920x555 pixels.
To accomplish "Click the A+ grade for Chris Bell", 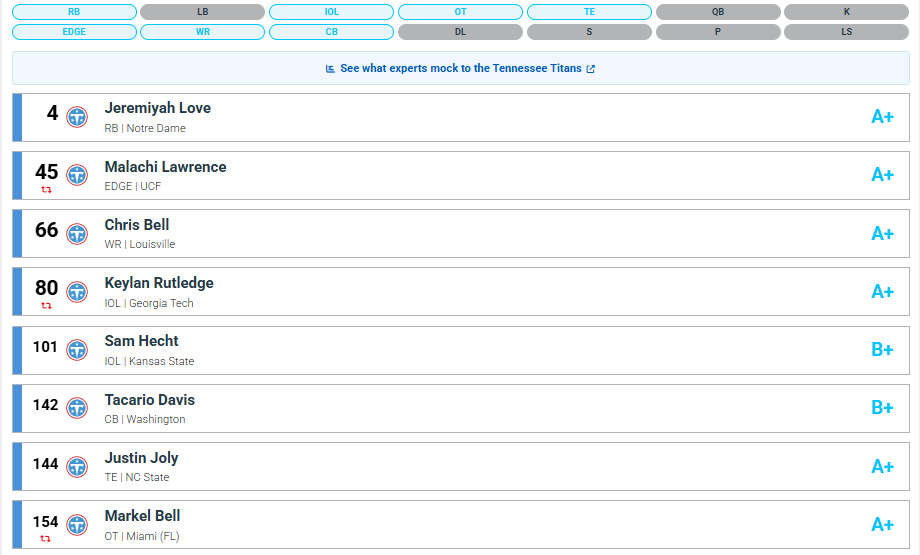I will pyautogui.click(x=882, y=233).
